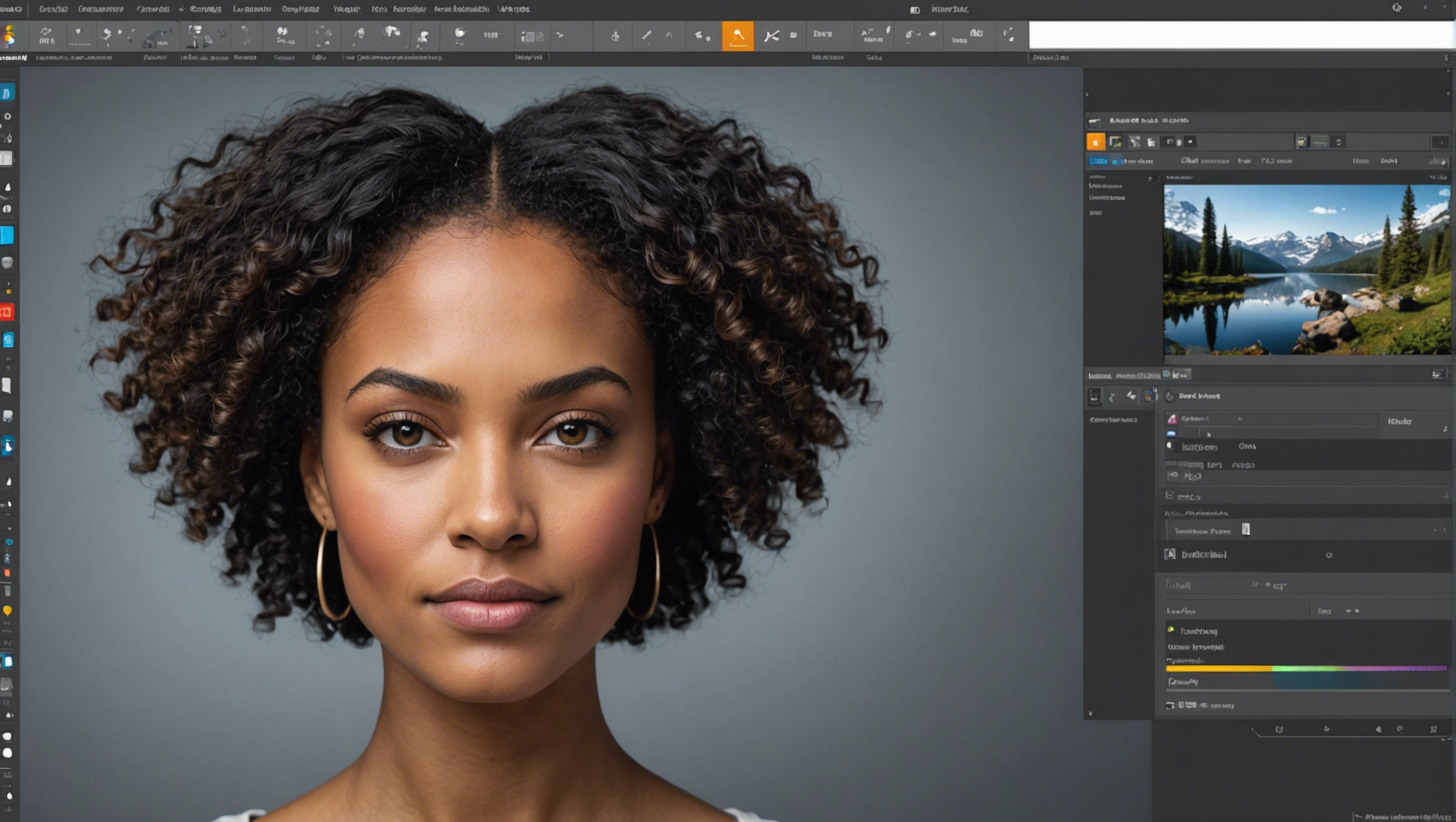The height and width of the screenshot is (822, 1456).
Task: Select the top blue tool in left toolbar
Action: pyautogui.click(x=7, y=93)
